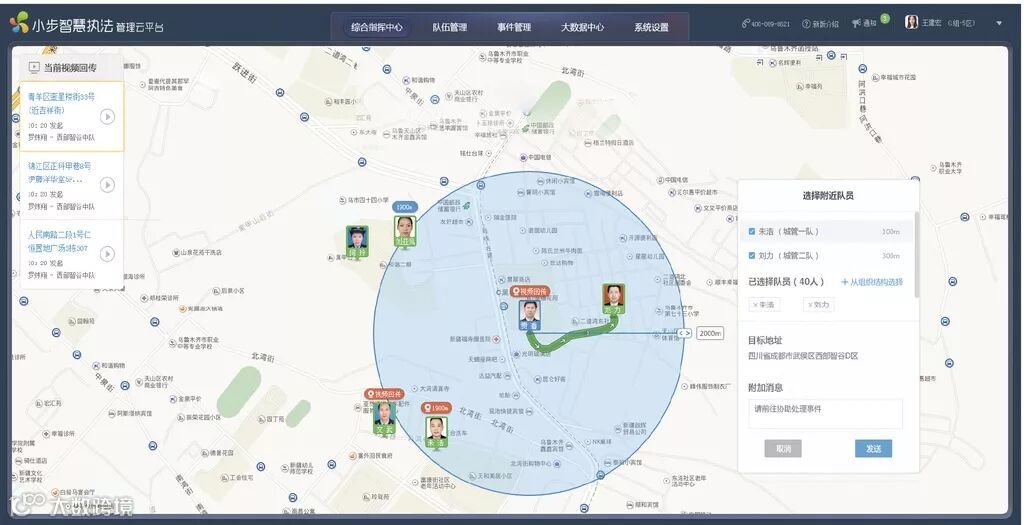
Task: Play the 人民南路二段 video feed
Action: tap(108, 253)
